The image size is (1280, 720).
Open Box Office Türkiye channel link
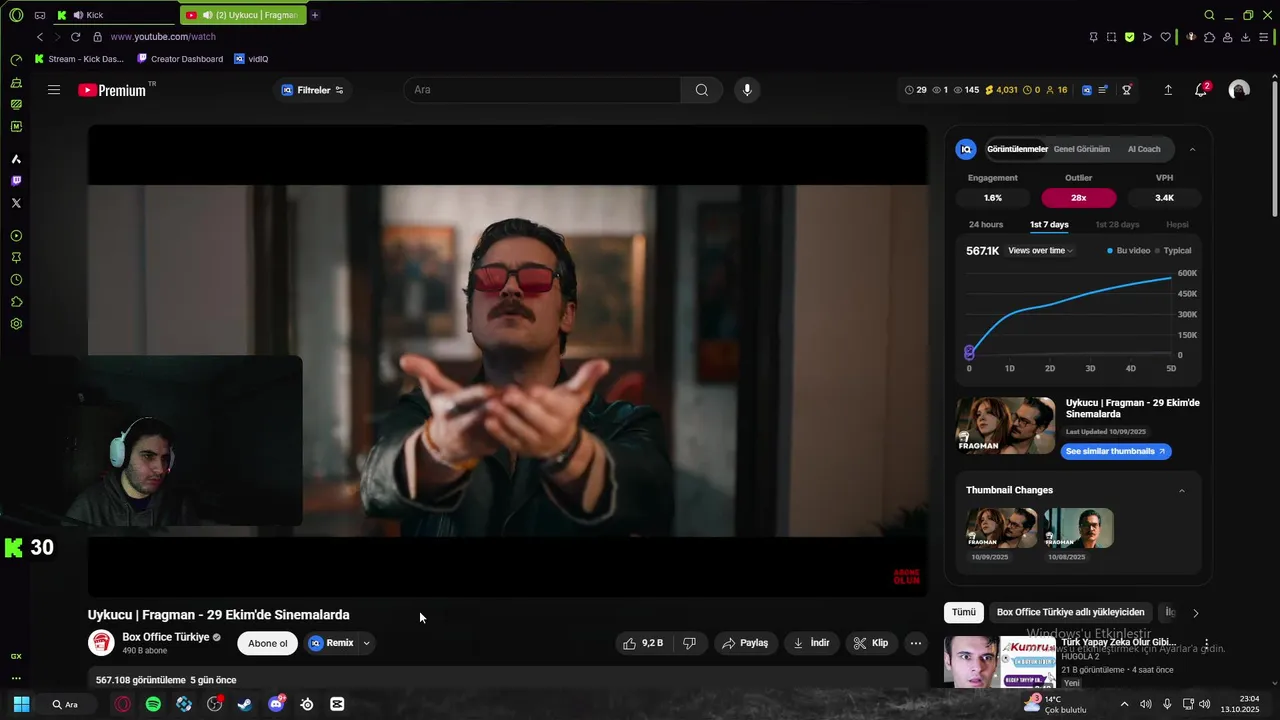(x=165, y=637)
